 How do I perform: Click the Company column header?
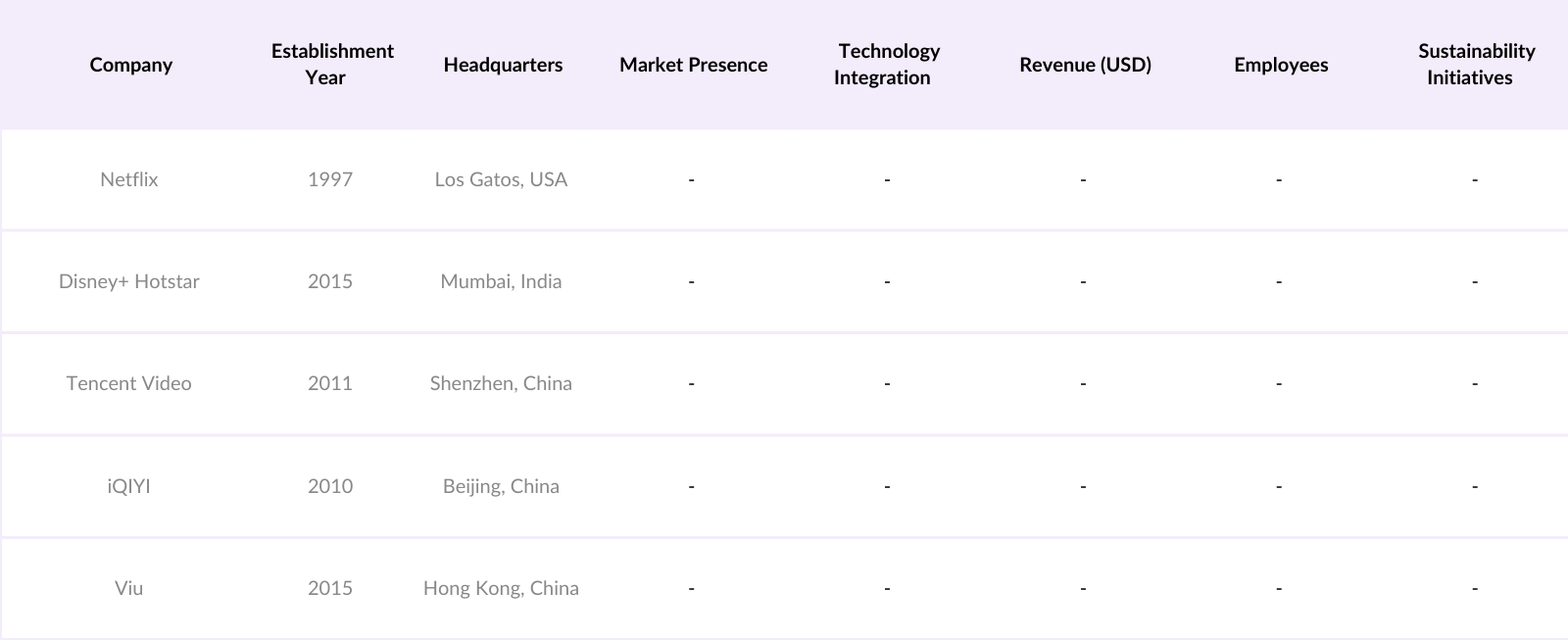click(130, 65)
